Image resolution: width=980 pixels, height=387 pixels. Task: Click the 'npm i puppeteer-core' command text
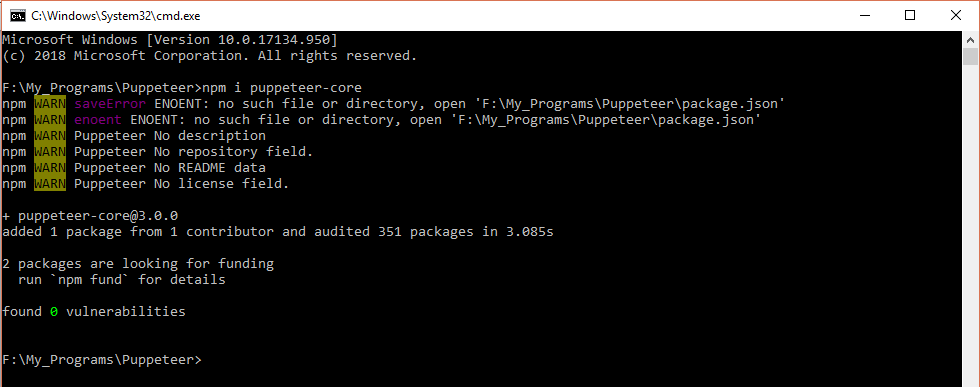coord(282,87)
